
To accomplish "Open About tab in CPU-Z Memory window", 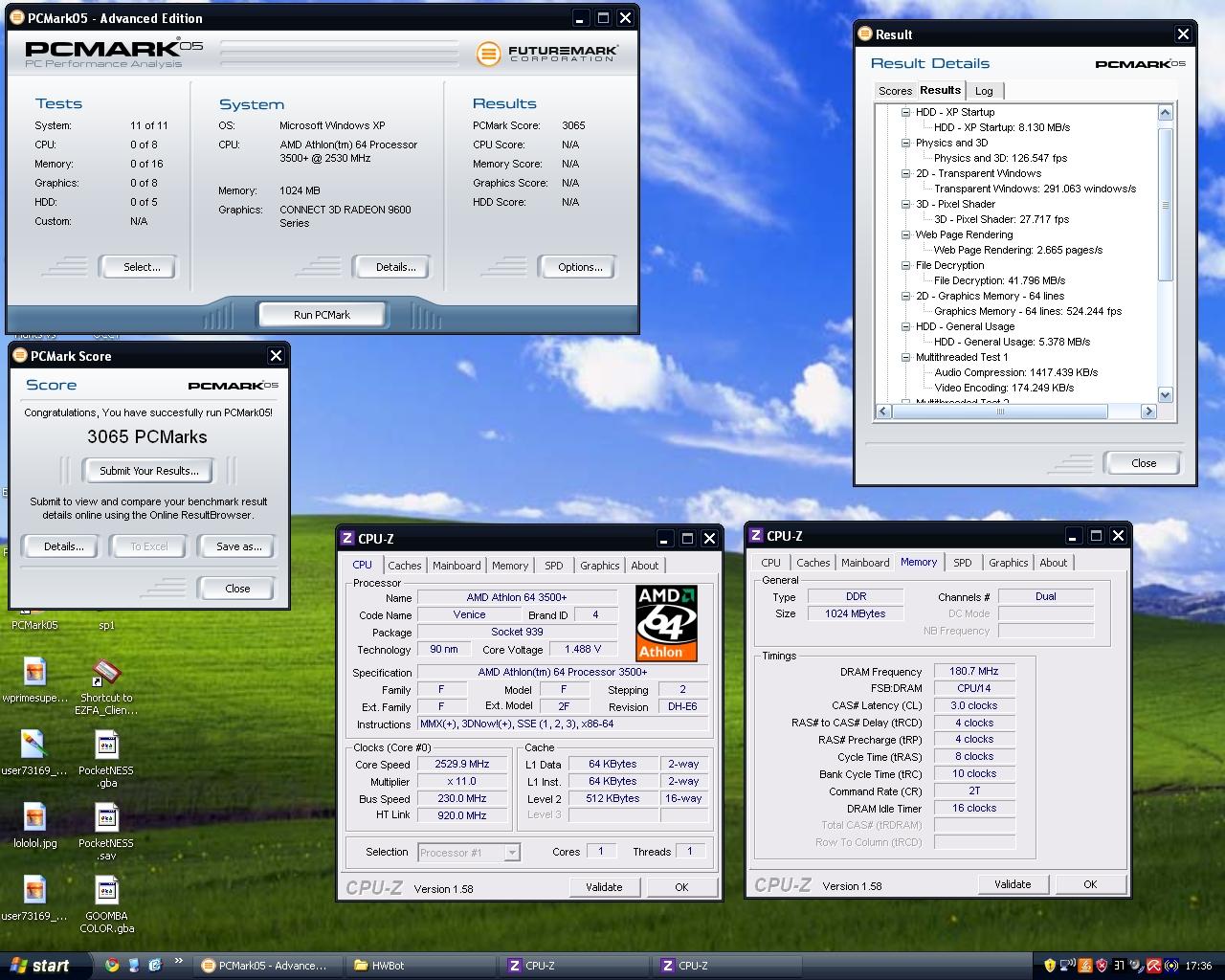I will coord(1053,563).
